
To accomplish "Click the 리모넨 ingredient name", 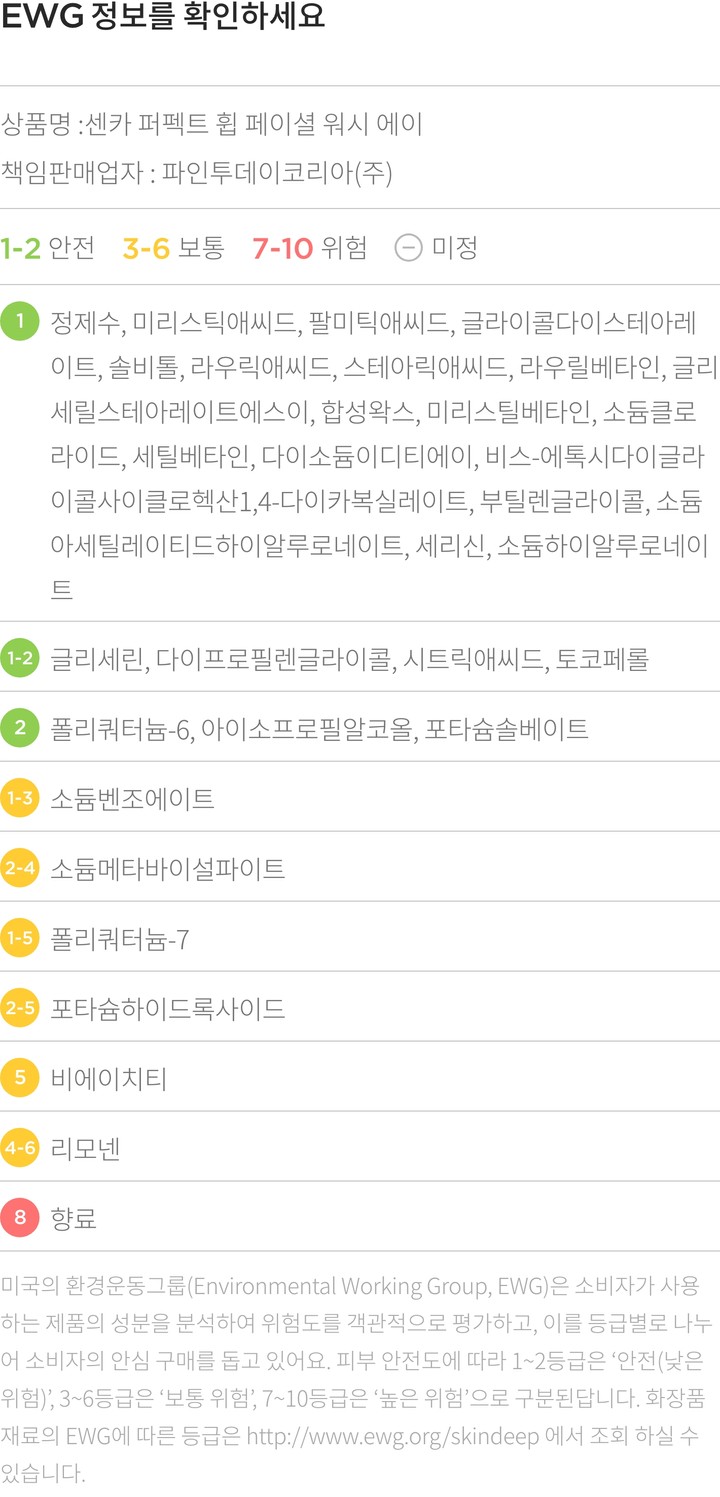I will 86,1148.
